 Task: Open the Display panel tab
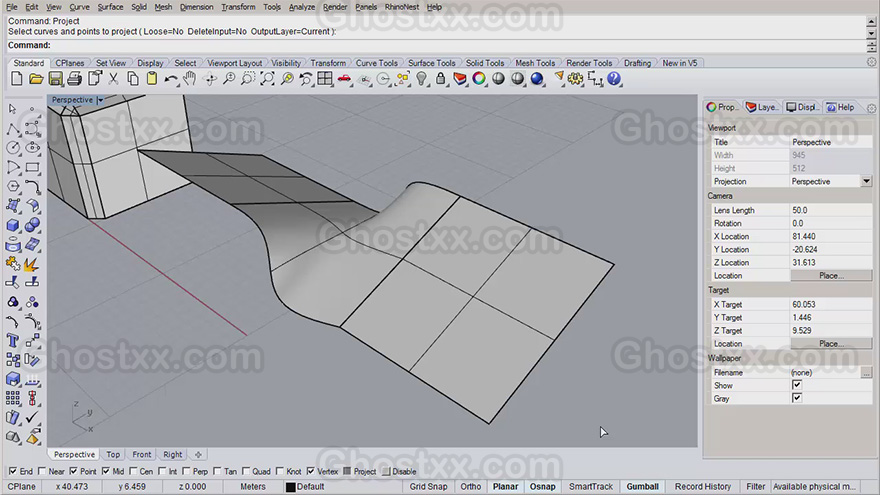[x=801, y=107]
